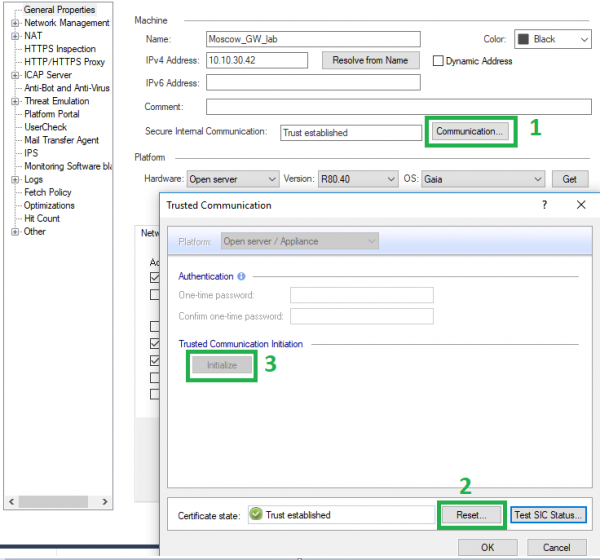This screenshot has width=600, height=560.
Task: Click the Trusted Communication help question mark
Action: tap(544, 204)
